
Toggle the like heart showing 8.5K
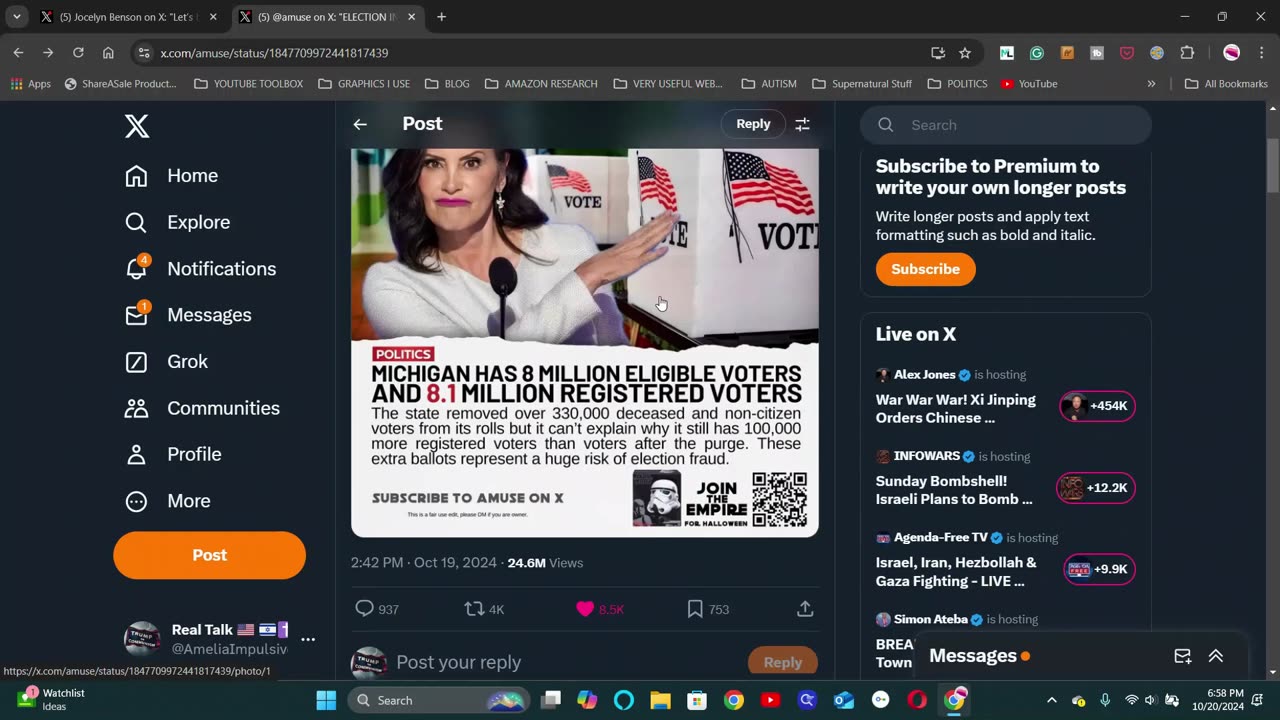click(585, 609)
